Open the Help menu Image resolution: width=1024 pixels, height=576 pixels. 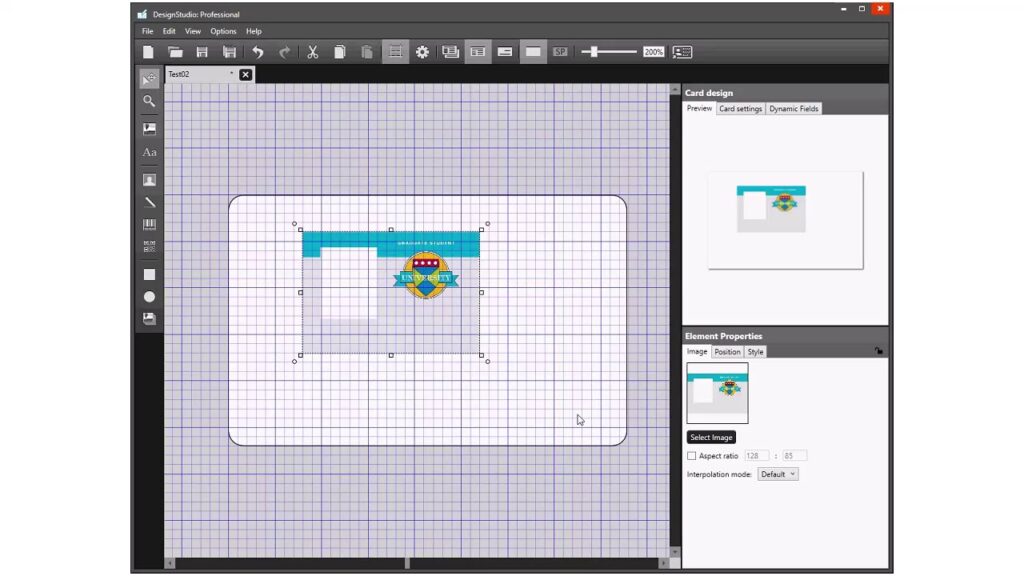click(x=254, y=31)
